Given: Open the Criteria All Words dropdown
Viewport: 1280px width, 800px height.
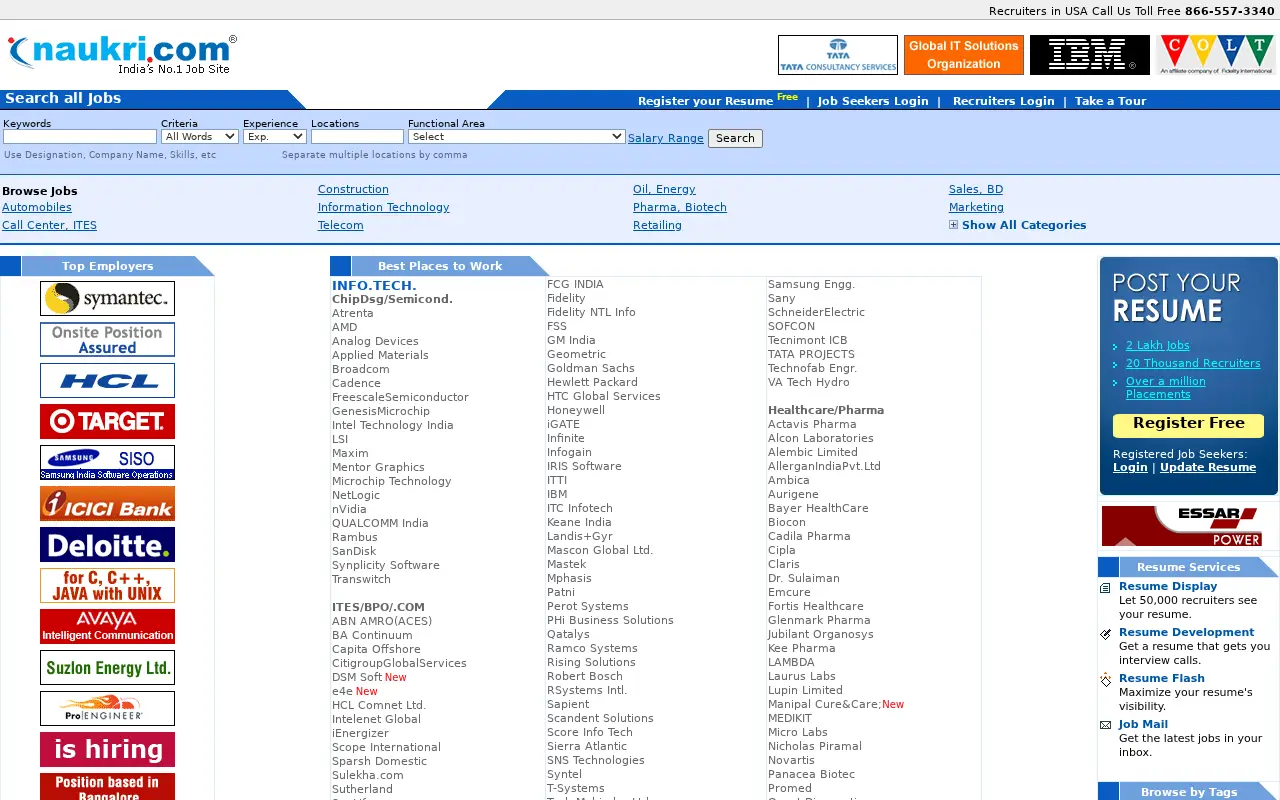Looking at the screenshot, I should pos(199,136).
